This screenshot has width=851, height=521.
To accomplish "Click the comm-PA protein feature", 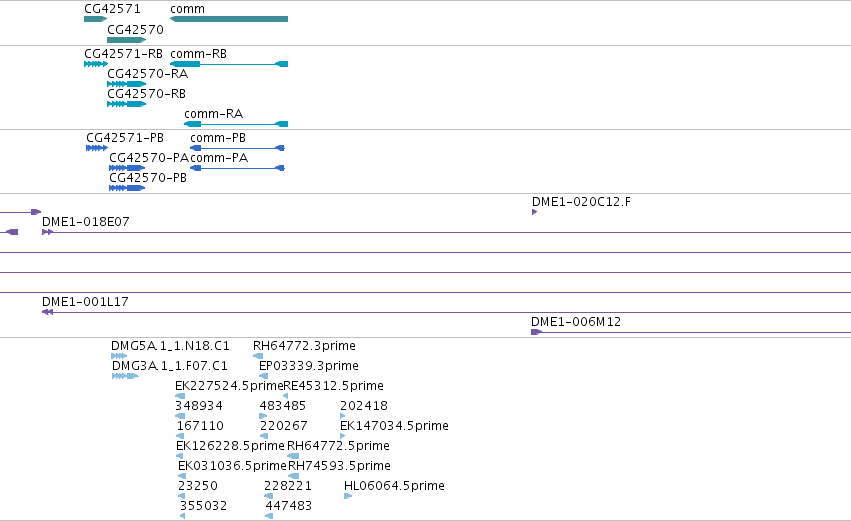I will pyautogui.click(x=237, y=168).
